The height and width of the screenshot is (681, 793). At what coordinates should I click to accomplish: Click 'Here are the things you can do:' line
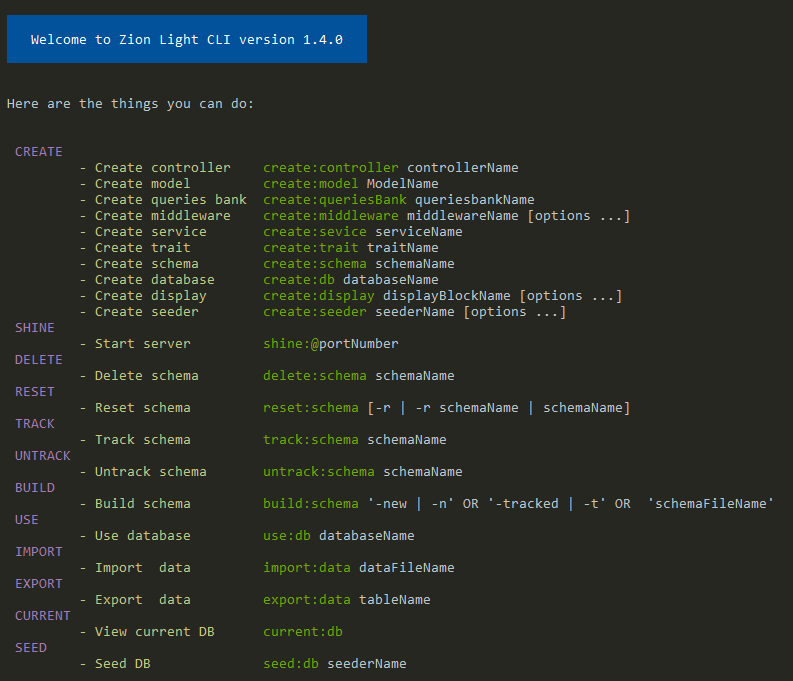pos(130,104)
